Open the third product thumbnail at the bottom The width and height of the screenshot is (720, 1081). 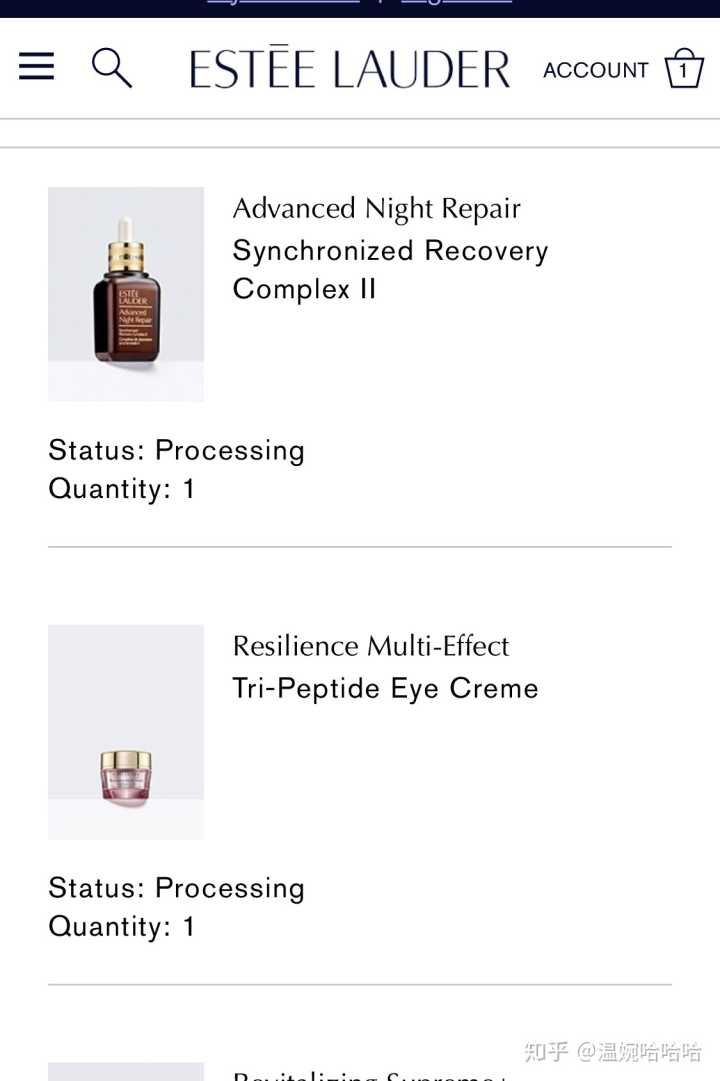tap(126, 1072)
